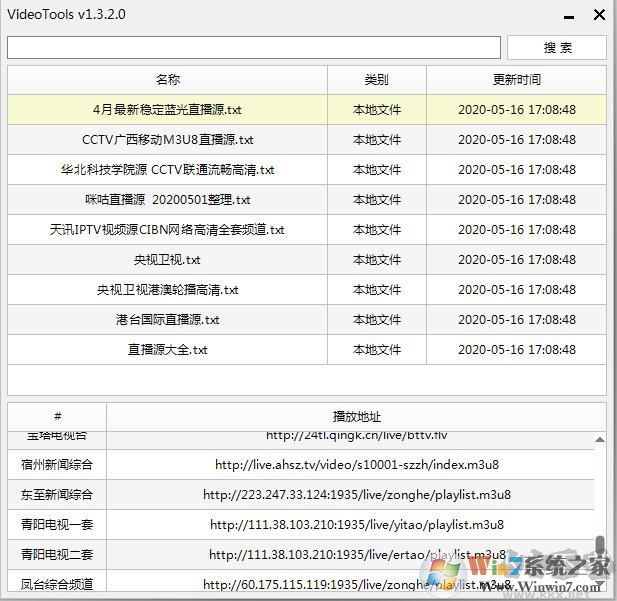Pick 港台国际直播源.txt row
Image resolution: width=617 pixels, height=601 pixels.
167,320
